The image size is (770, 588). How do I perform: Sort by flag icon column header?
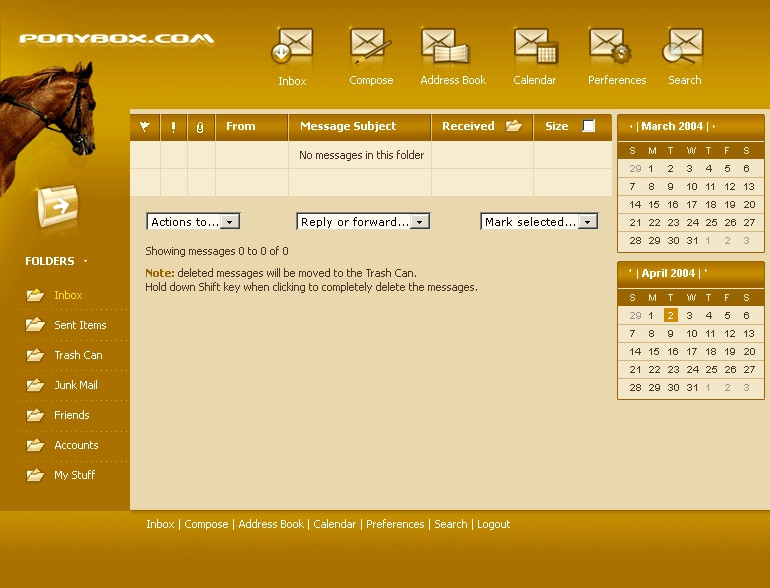145,127
